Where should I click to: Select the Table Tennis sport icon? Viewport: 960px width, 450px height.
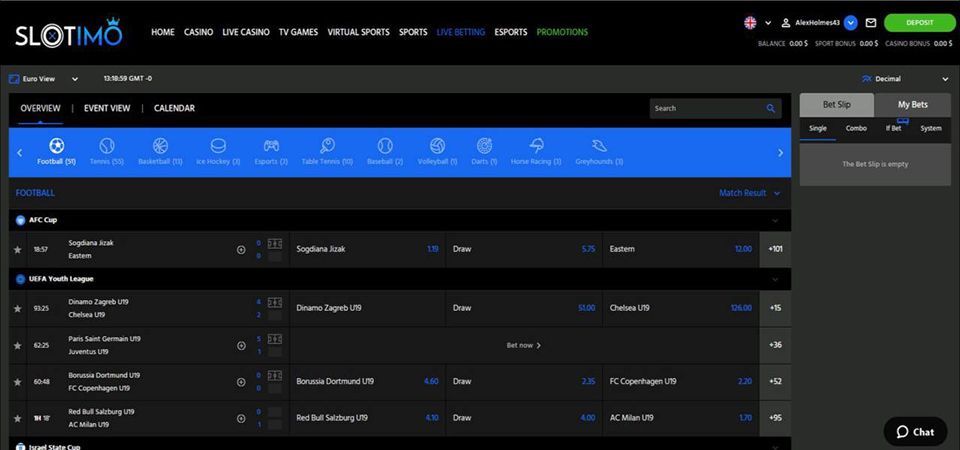pyautogui.click(x=327, y=146)
